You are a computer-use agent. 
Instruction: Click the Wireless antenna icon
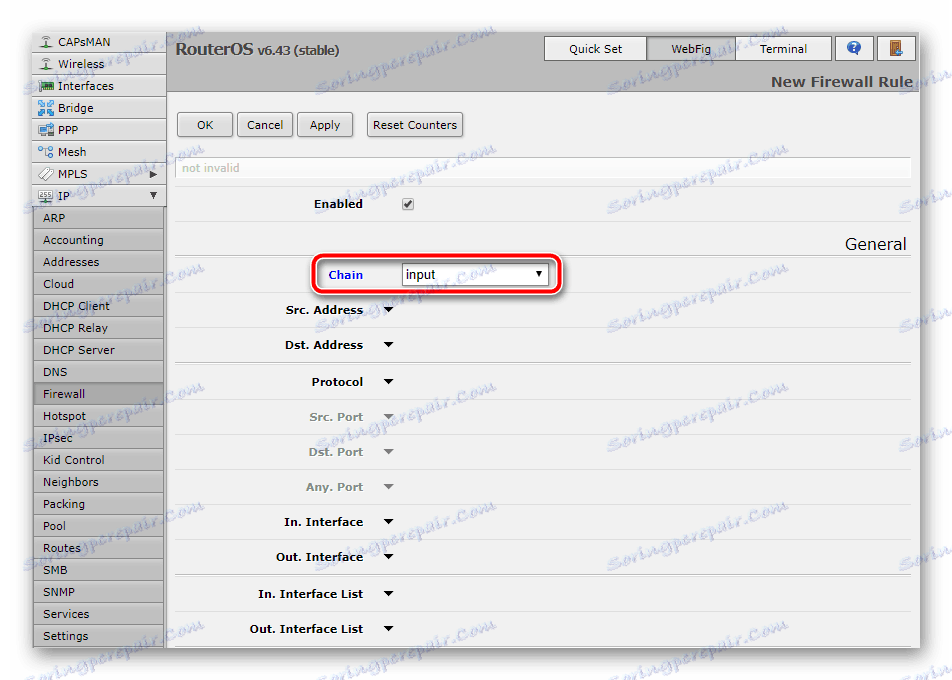point(46,64)
